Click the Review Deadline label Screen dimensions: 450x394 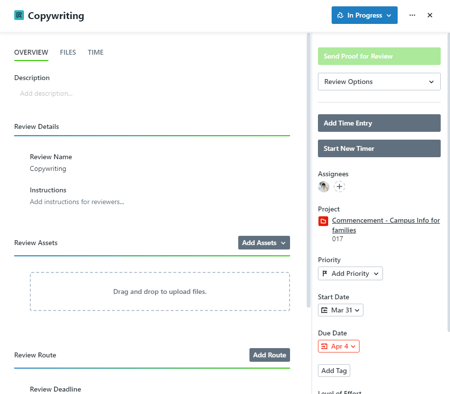pos(55,389)
